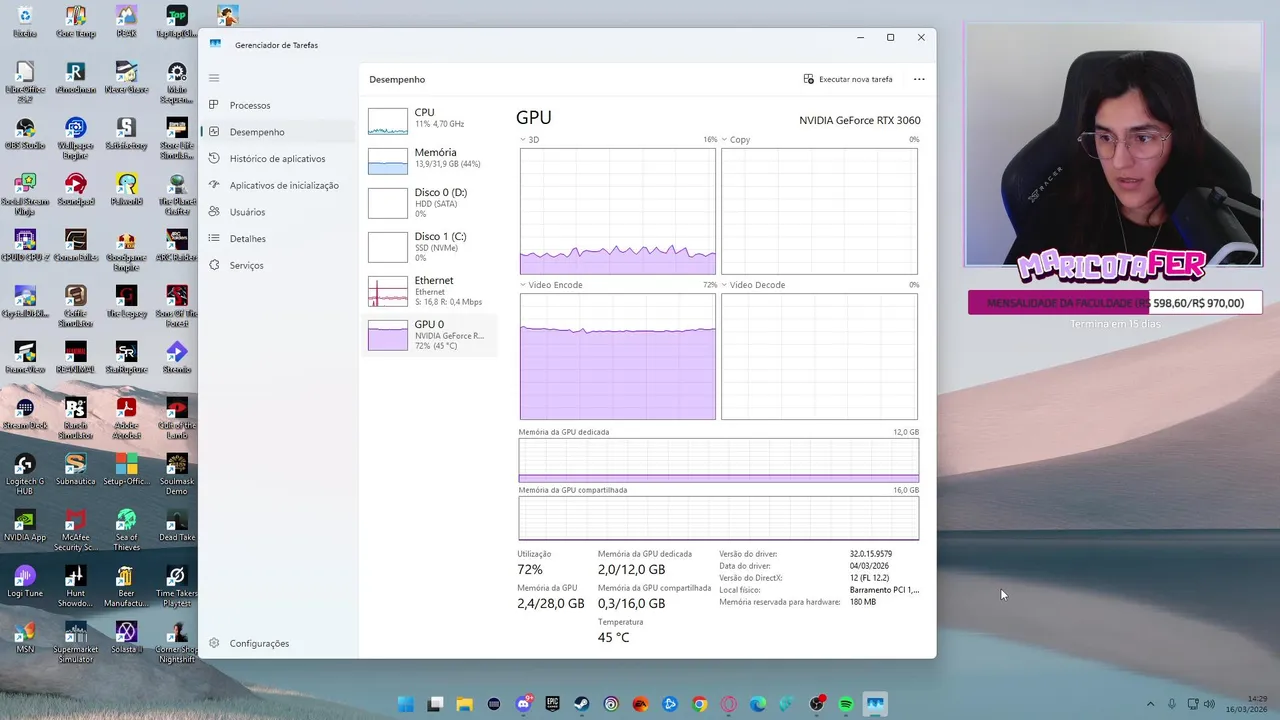Open the Sons Of The Forest shortcut
Screen dimensions: 1280x720
(177, 306)
